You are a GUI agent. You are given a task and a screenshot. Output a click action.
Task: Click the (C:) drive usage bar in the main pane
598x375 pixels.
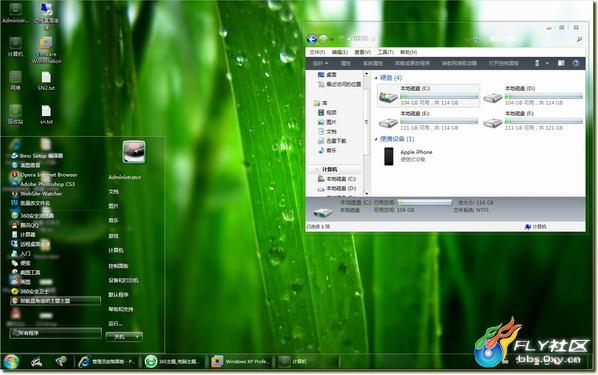[x=439, y=97]
